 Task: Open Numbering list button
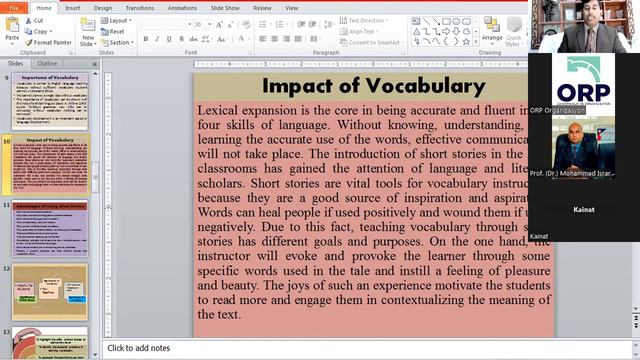[282, 24]
